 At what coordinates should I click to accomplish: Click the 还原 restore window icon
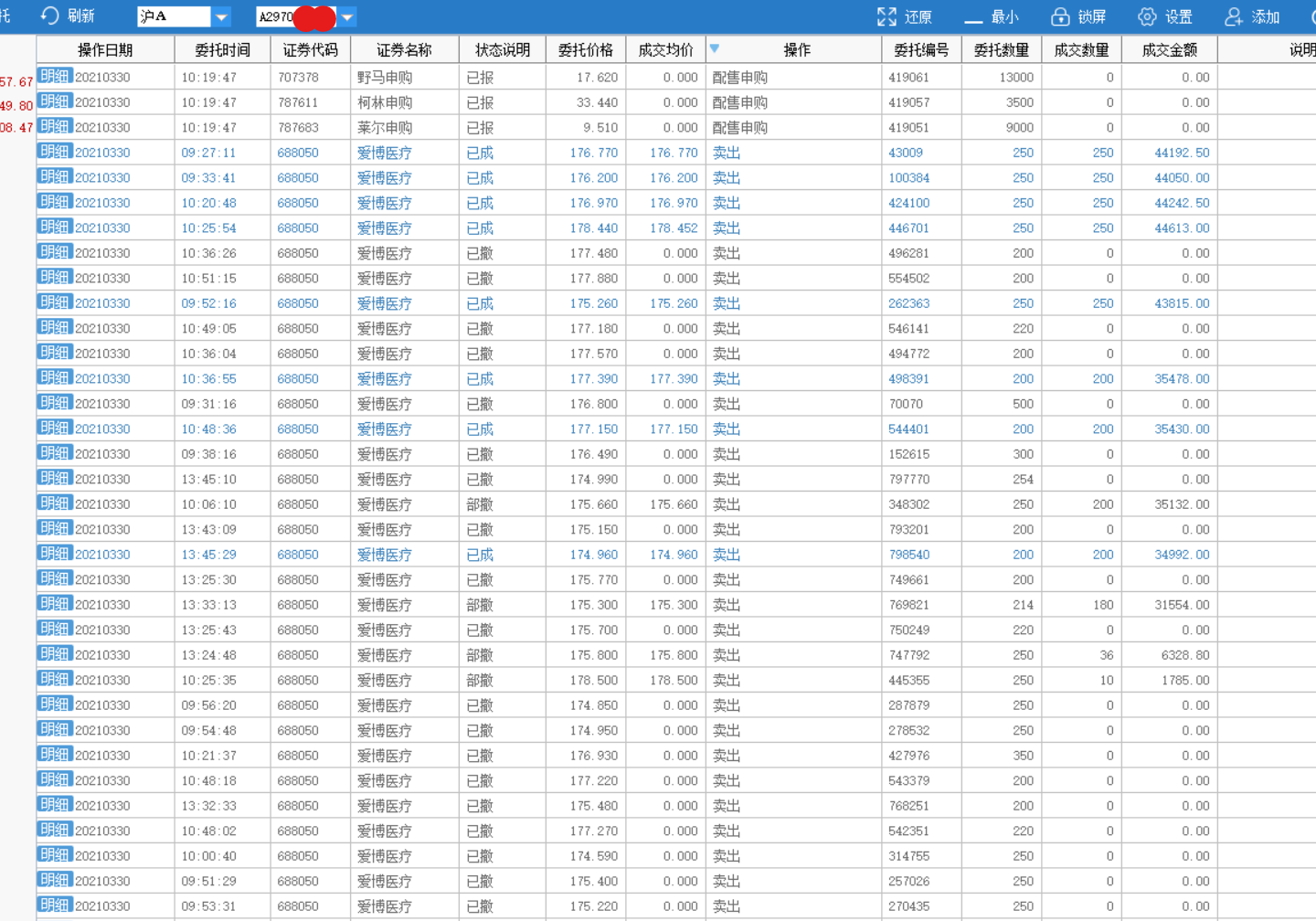886,16
